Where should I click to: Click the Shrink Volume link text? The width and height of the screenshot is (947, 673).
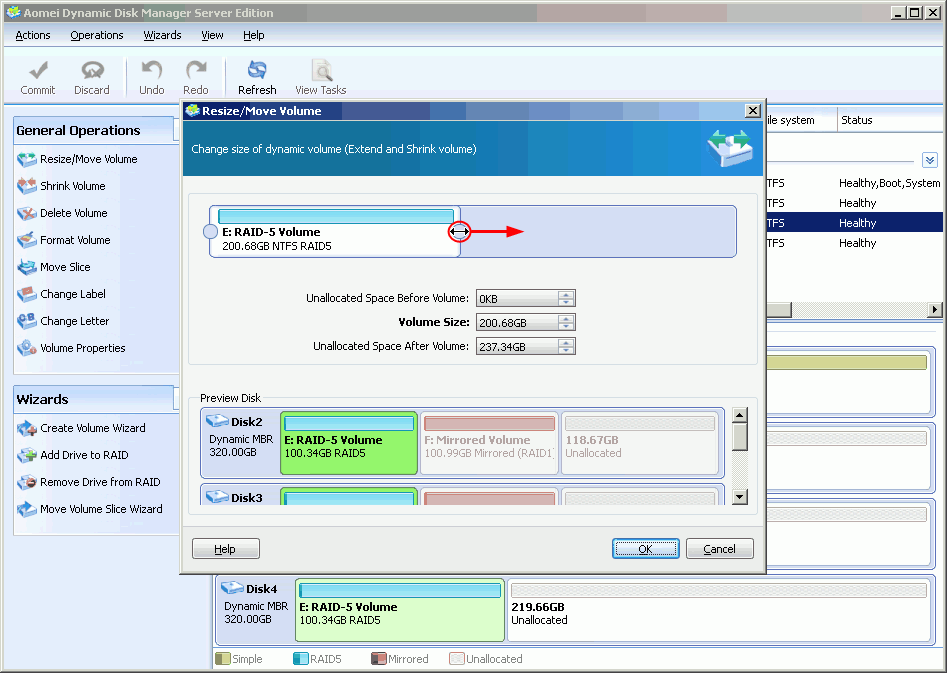coord(72,186)
